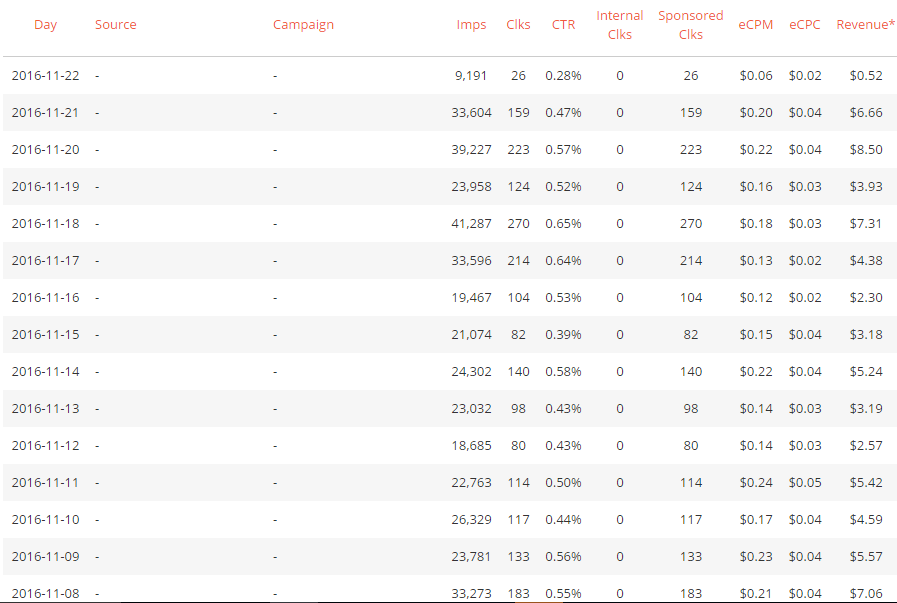Sort by the eCPC column header

point(804,25)
